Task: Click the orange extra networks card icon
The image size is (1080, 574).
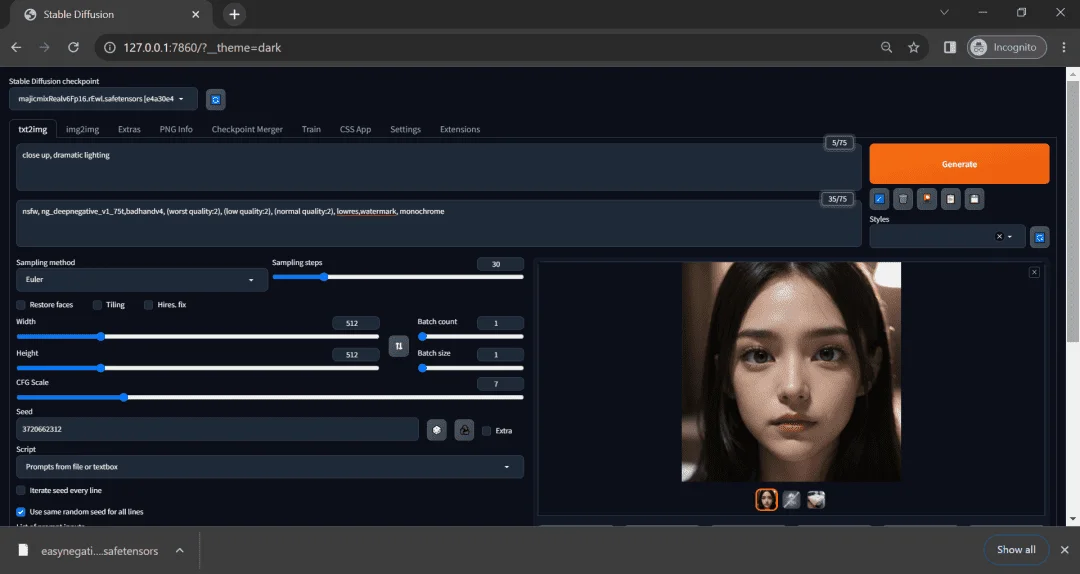Action: click(927, 199)
